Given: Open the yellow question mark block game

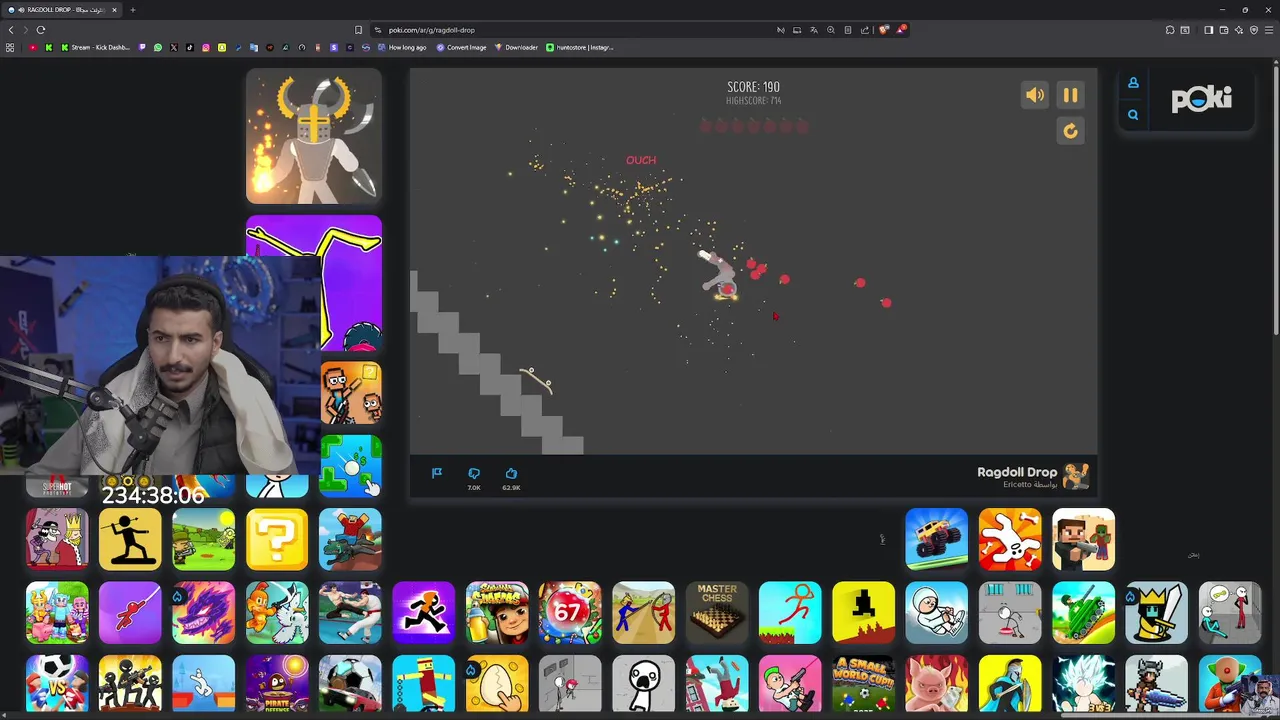Looking at the screenshot, I should pos(277,539).
